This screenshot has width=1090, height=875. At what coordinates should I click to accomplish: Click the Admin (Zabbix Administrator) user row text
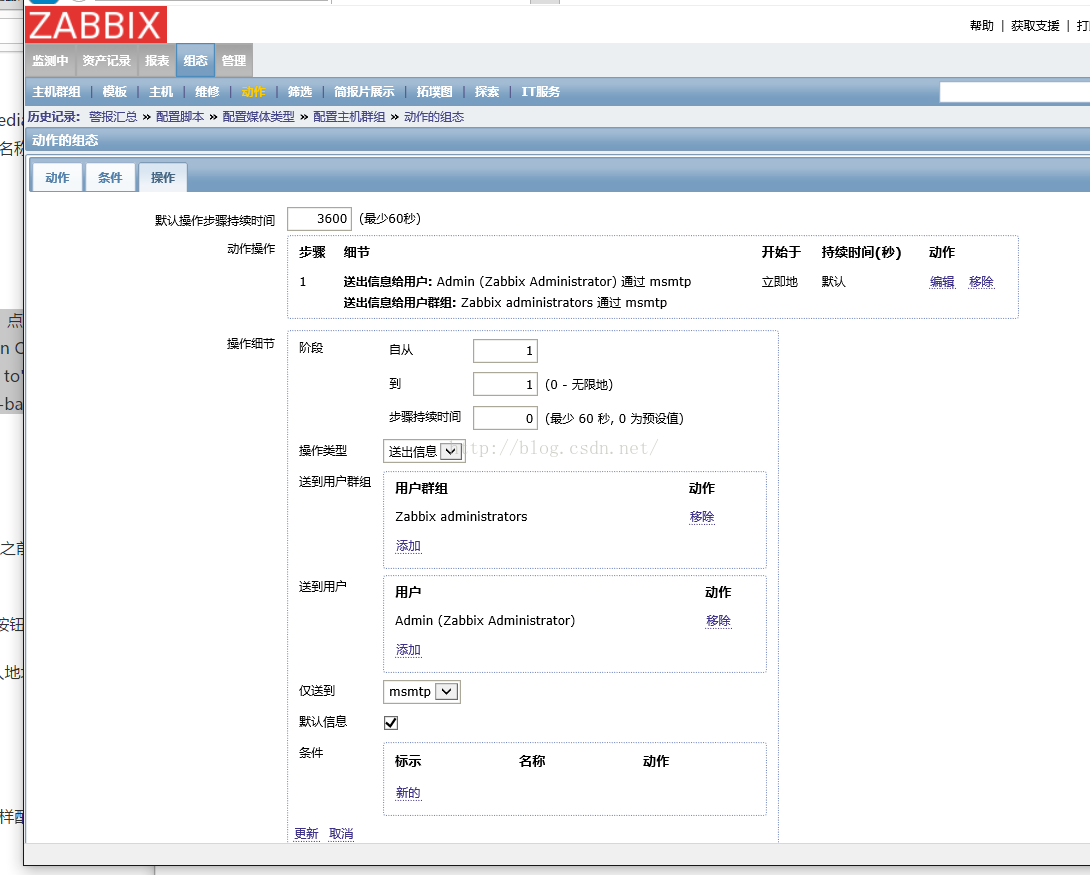pyautogui.click(x=485, y=621)
